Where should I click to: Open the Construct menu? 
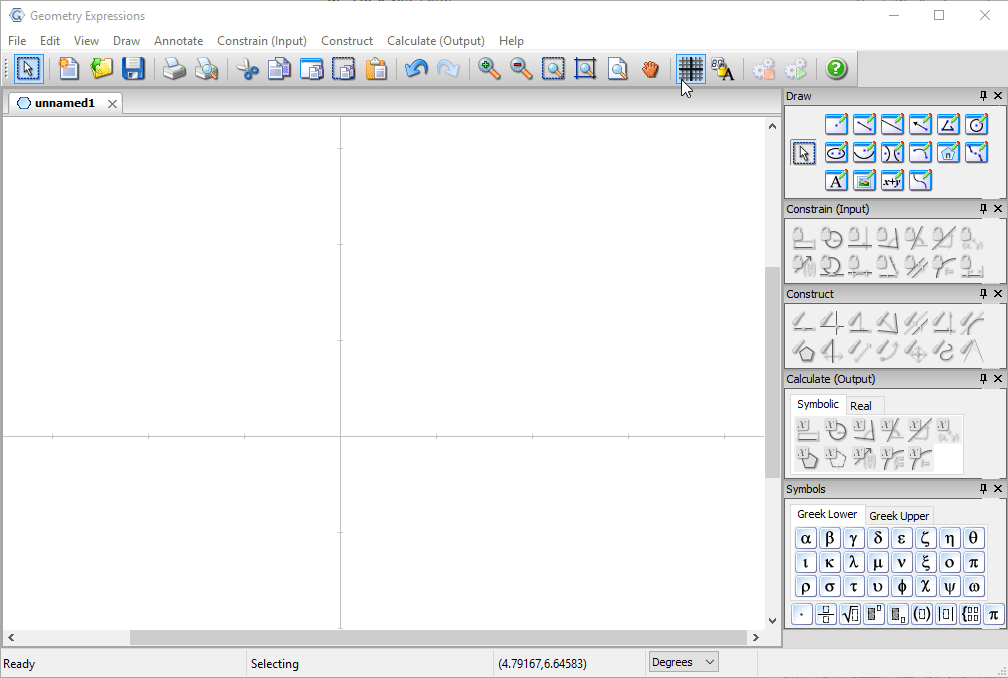click(346, 40)
